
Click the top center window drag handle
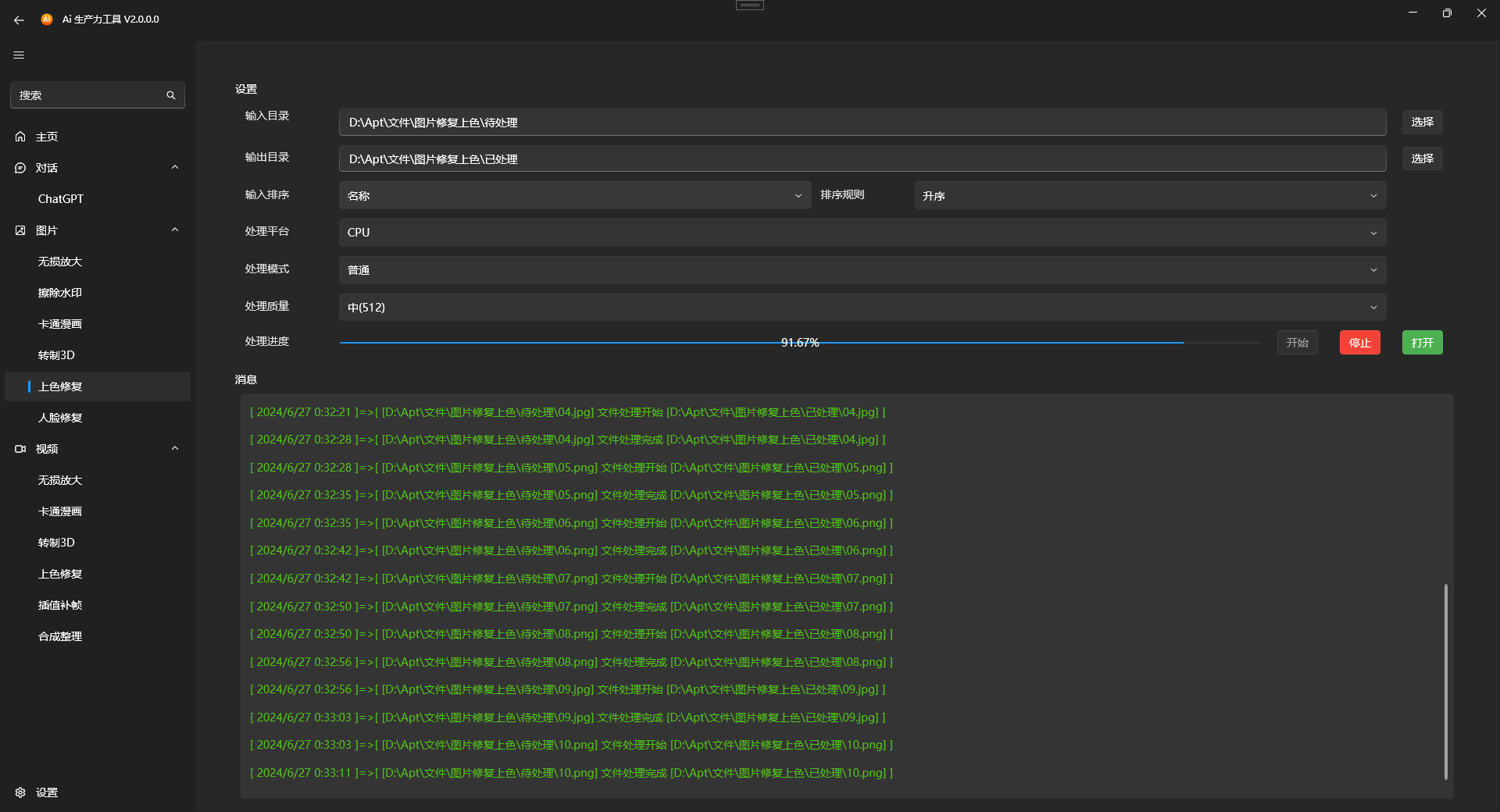750,5
